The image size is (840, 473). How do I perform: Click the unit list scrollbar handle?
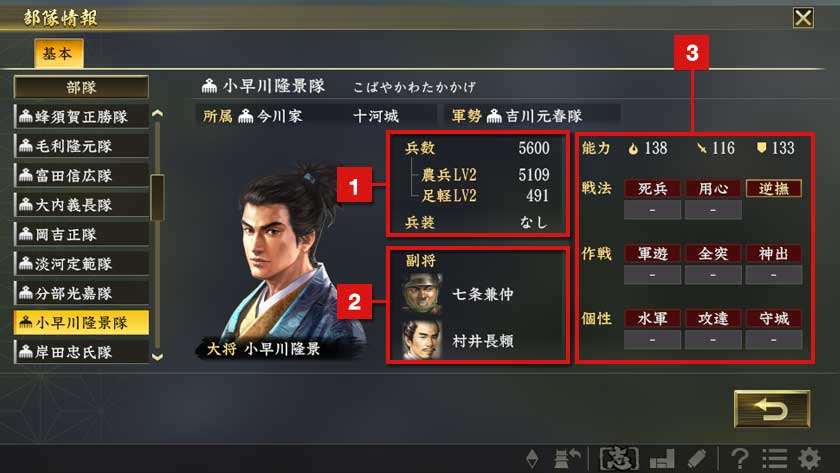click(157, 197)
